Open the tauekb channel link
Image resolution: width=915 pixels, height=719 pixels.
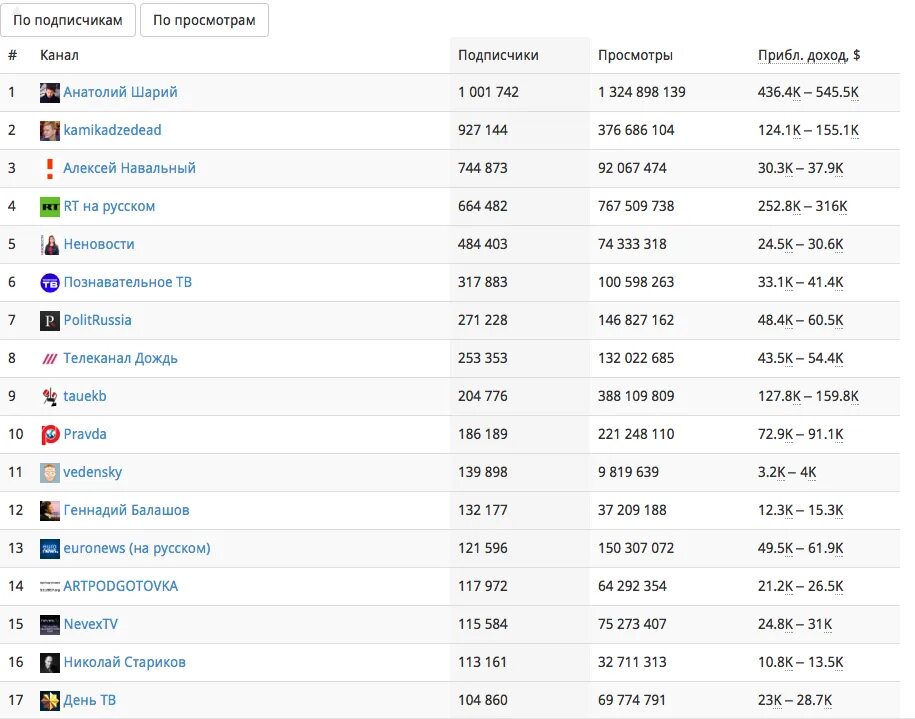[x=85, y=396]
